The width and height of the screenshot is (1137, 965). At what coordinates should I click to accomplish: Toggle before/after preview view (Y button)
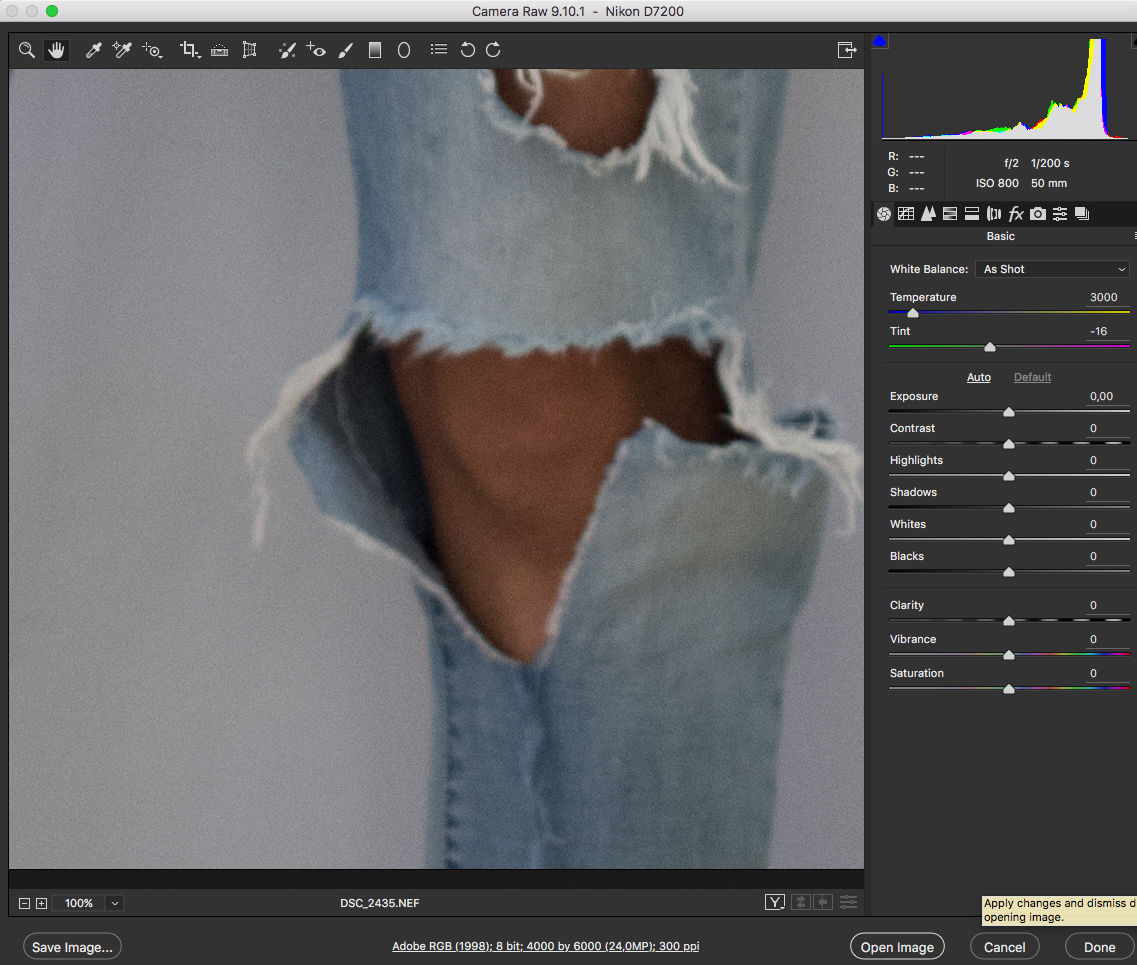(x=775, y=902)
